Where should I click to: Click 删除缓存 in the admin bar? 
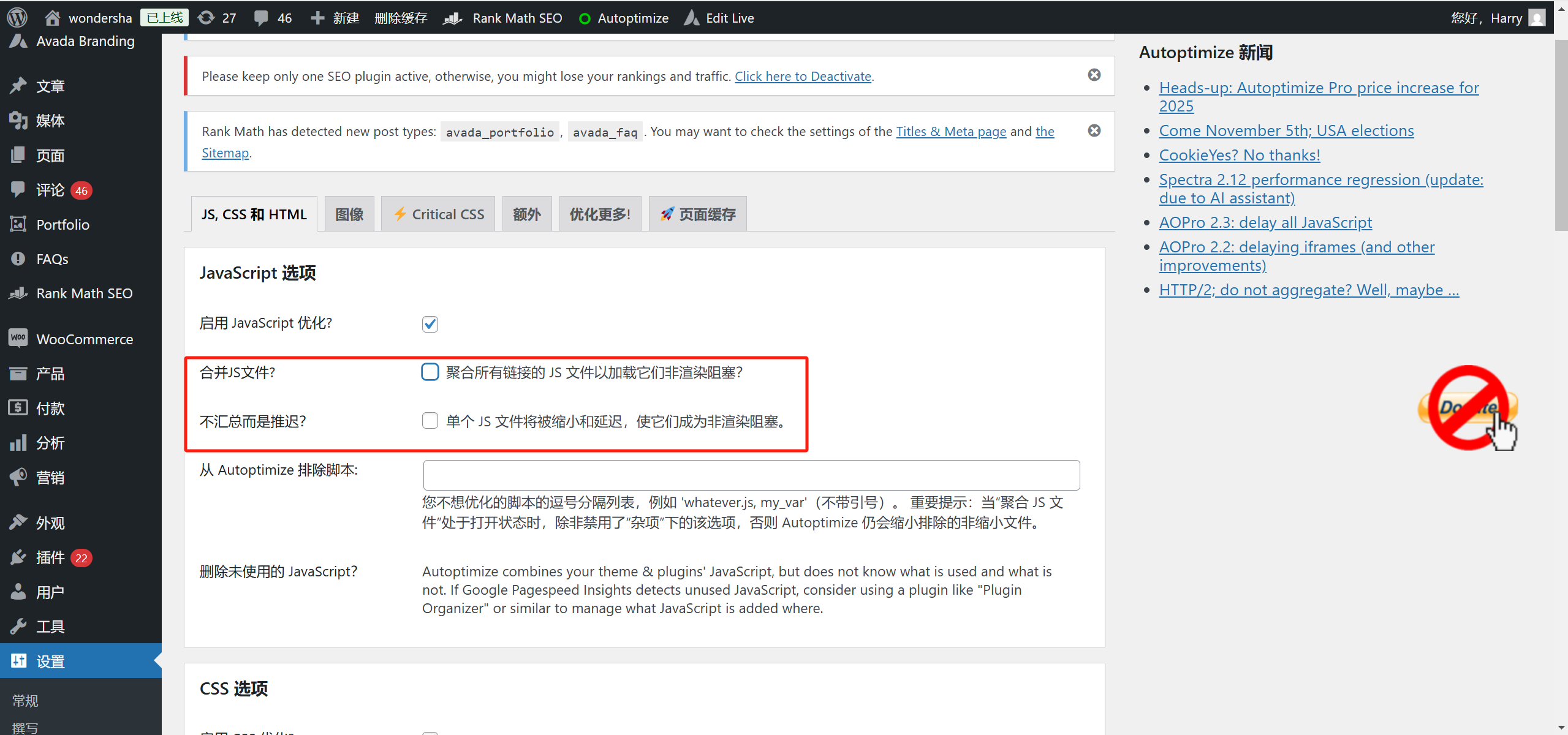point(401,17)
